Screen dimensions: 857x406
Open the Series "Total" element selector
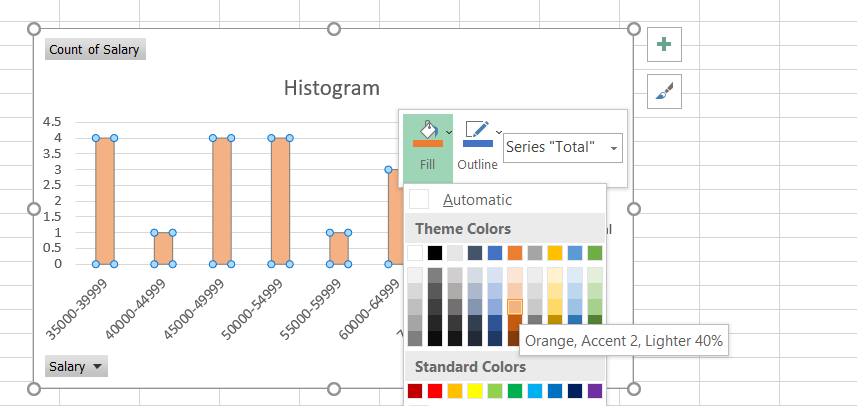point(563,147)
